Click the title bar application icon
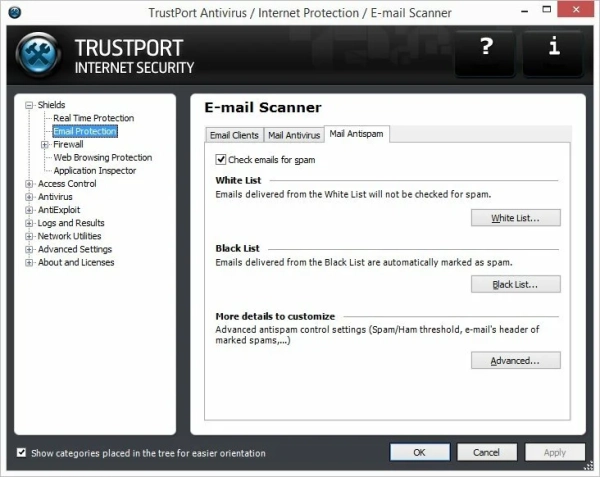Image resolution: width=600 pixels, height=477 pixels. [x=15, y=13]
